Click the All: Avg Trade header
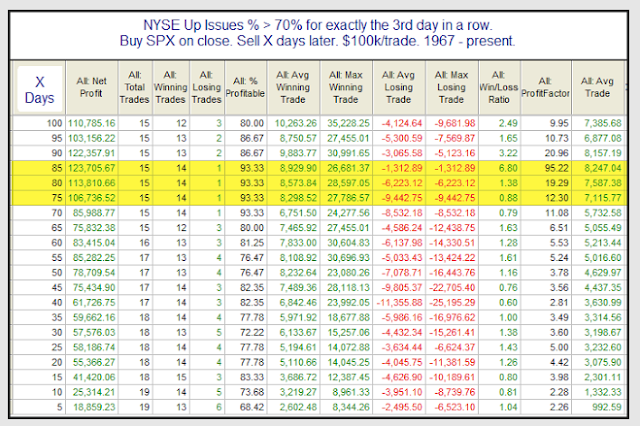 [x=598, y=88]
